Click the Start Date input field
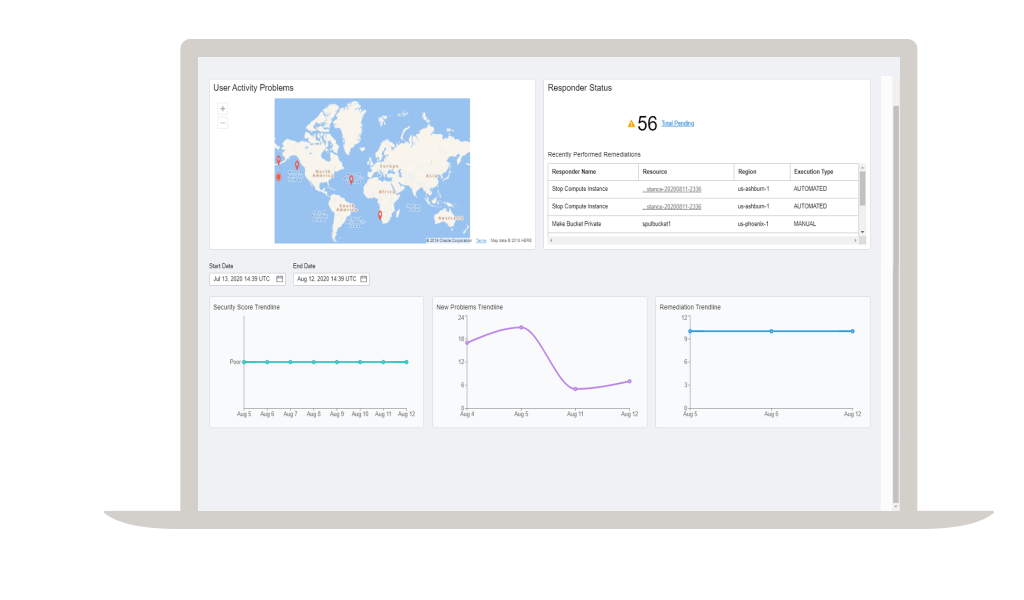Viewport: 1024px width, 600px height. pos(241,279)
